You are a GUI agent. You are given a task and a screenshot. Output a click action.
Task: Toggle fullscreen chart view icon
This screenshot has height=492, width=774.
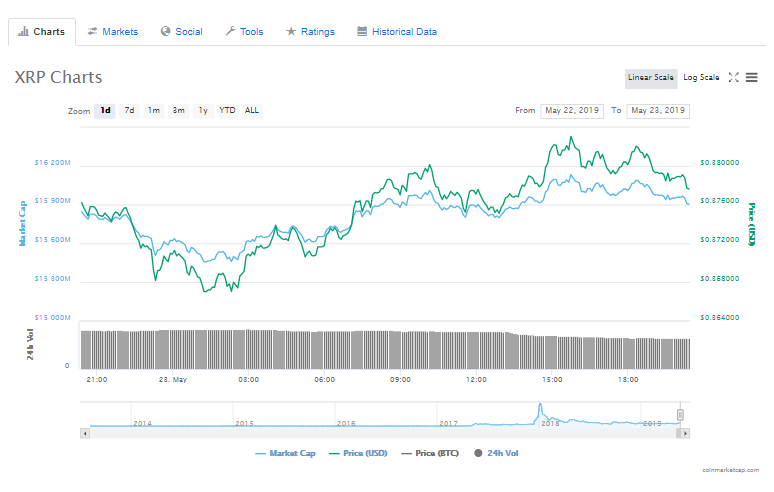click(734, 77)
